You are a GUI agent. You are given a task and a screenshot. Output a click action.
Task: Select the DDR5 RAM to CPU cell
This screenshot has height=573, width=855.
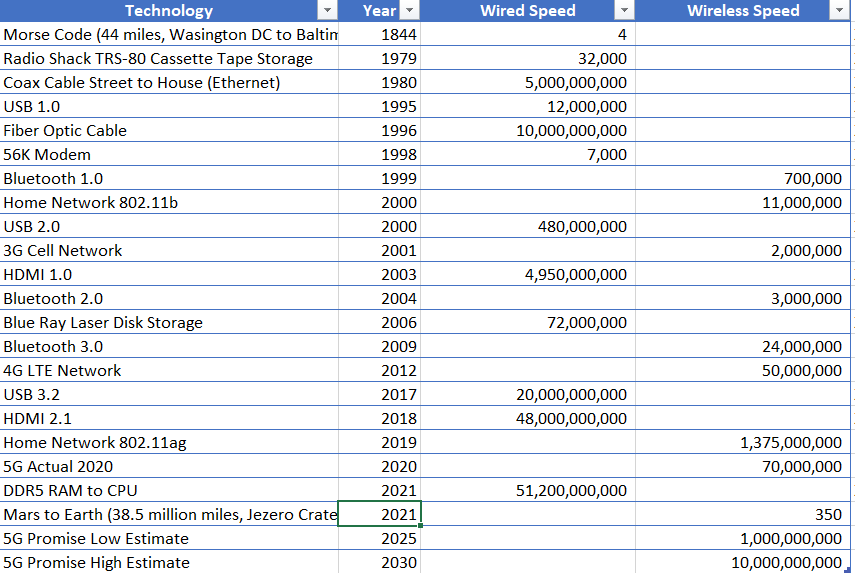169,490
